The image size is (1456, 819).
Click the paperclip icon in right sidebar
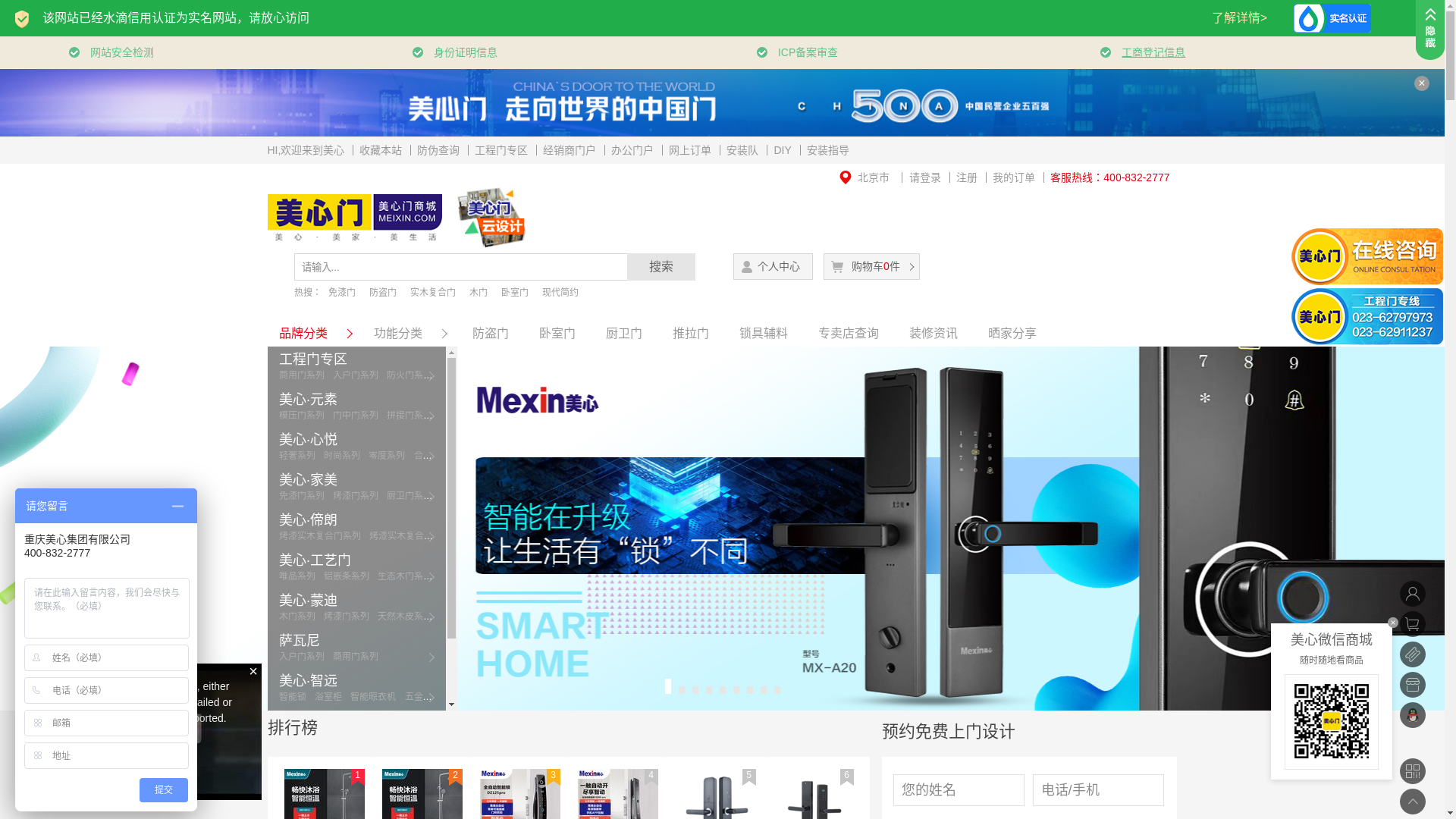coord(1412,654)
